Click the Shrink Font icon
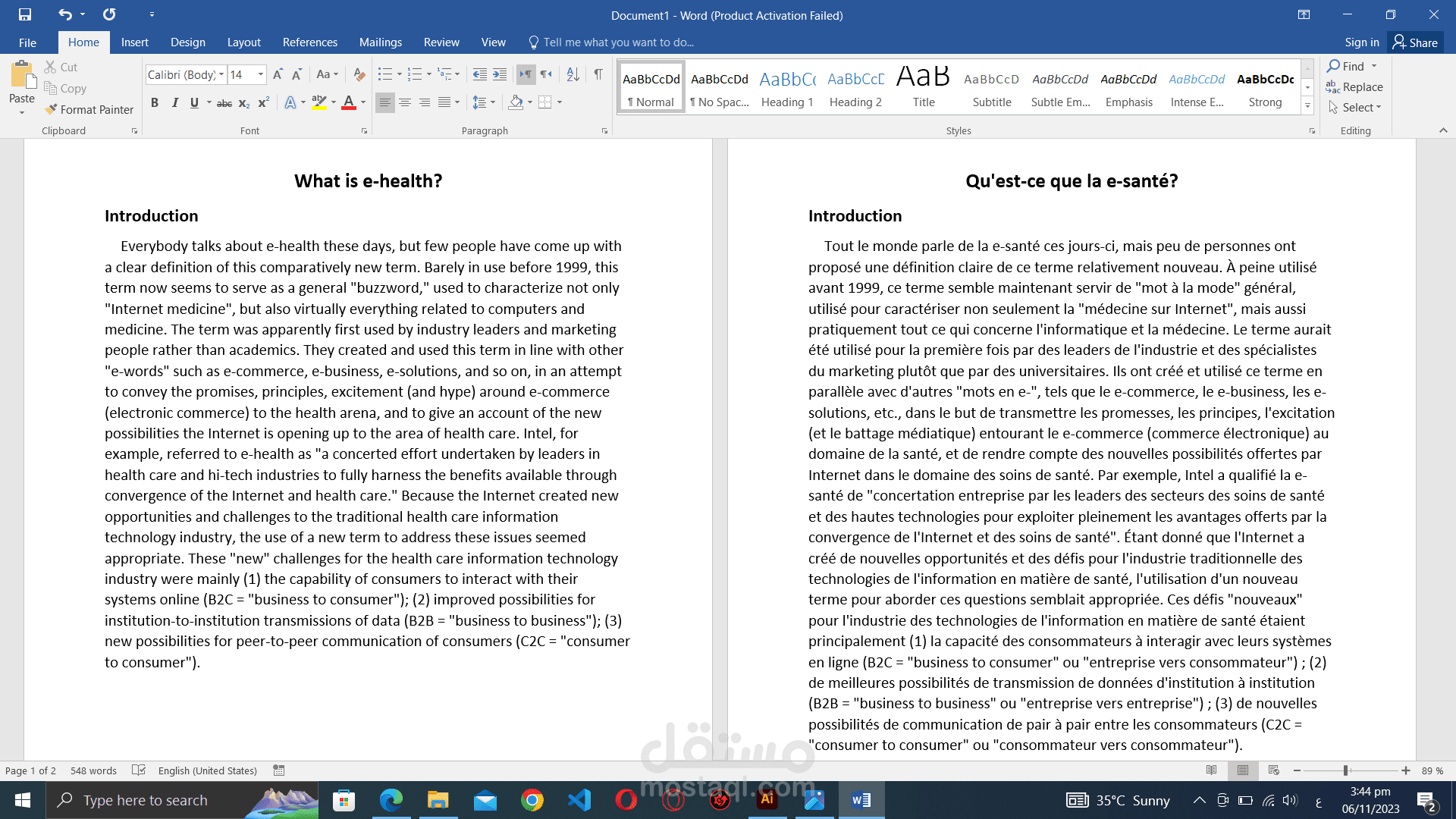The width and height of the screenshot is (1456, 819). [x=297, y=74]
